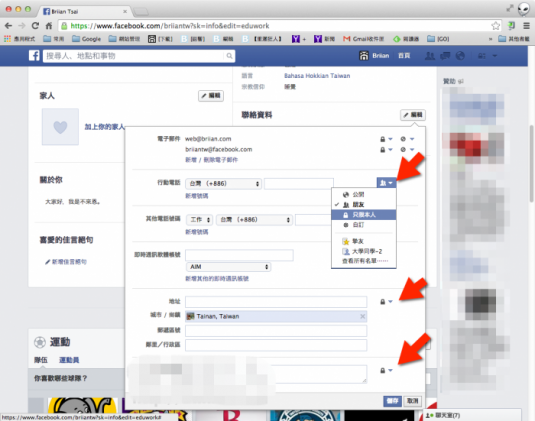Screen dimensions: 535x421
Task: Open privacy shortcuts lock icon in header
Action: (x=481, y=56)
